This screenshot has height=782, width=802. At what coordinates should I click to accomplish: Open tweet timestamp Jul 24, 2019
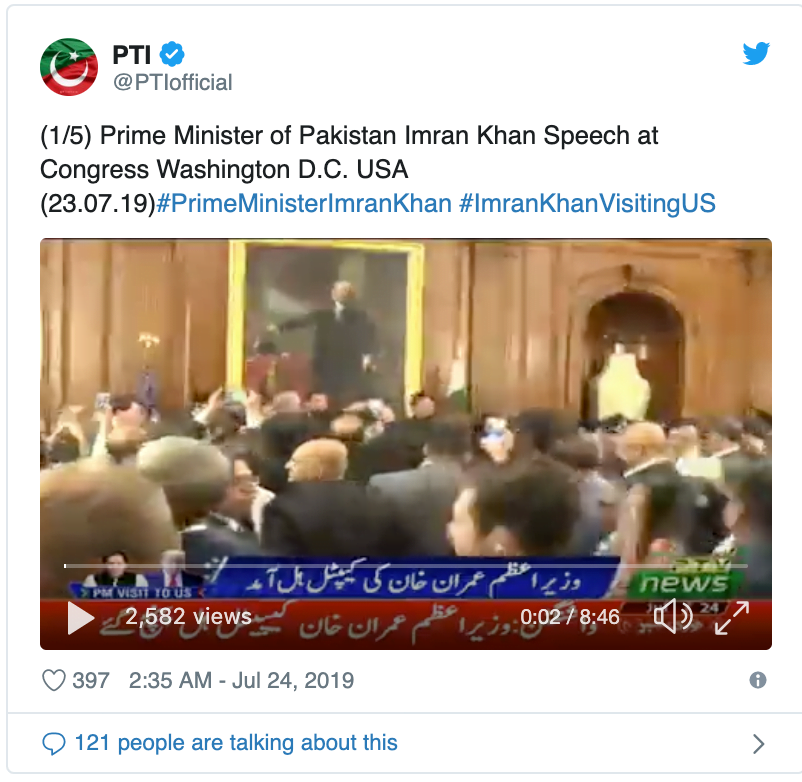point(241,680)
